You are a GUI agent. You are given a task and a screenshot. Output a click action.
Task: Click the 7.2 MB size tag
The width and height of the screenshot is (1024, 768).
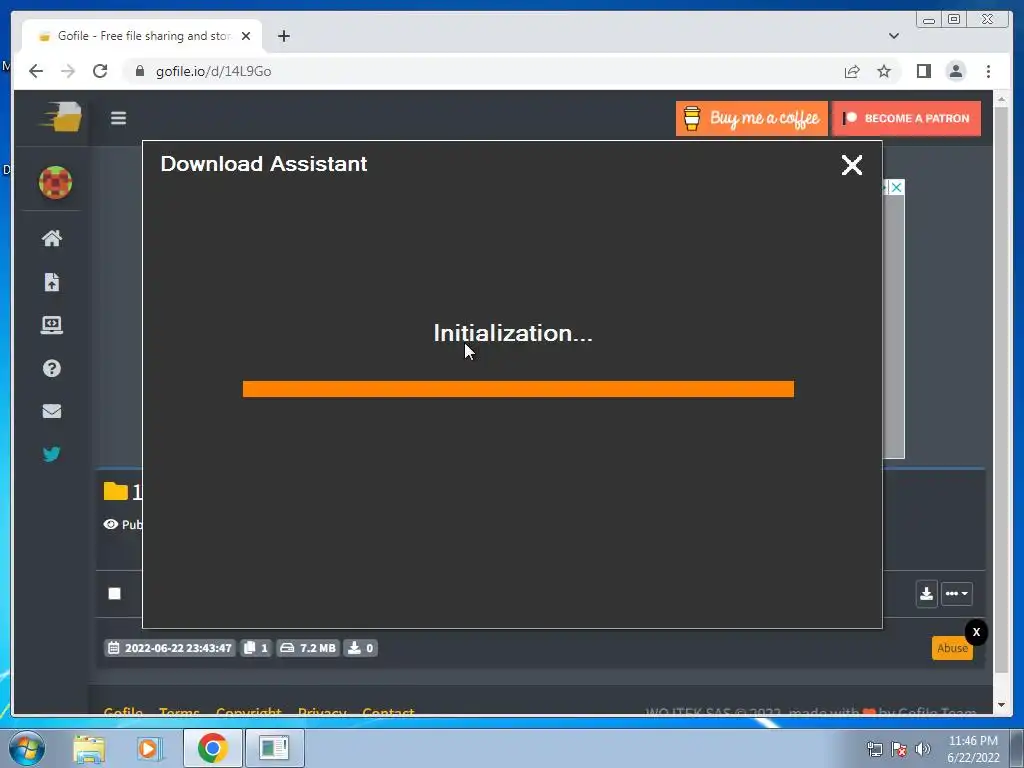click(x=308, y=648)
